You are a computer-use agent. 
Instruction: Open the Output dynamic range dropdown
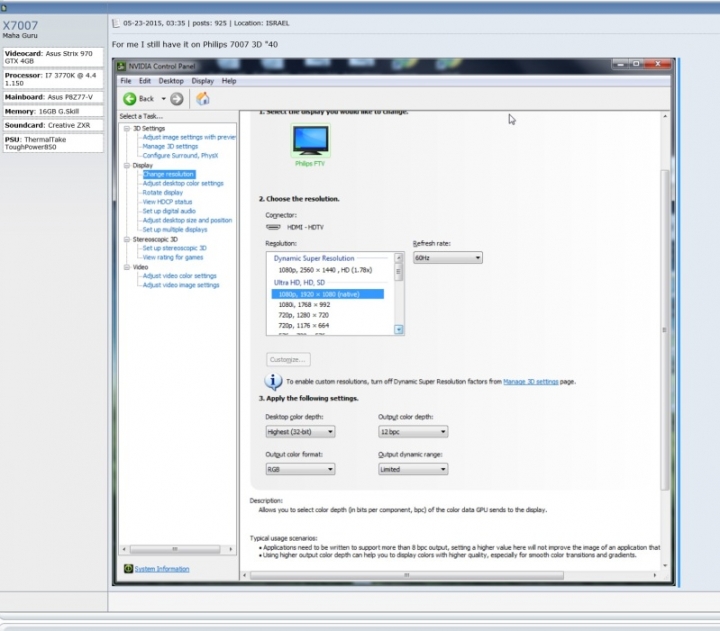coord(413,469)
